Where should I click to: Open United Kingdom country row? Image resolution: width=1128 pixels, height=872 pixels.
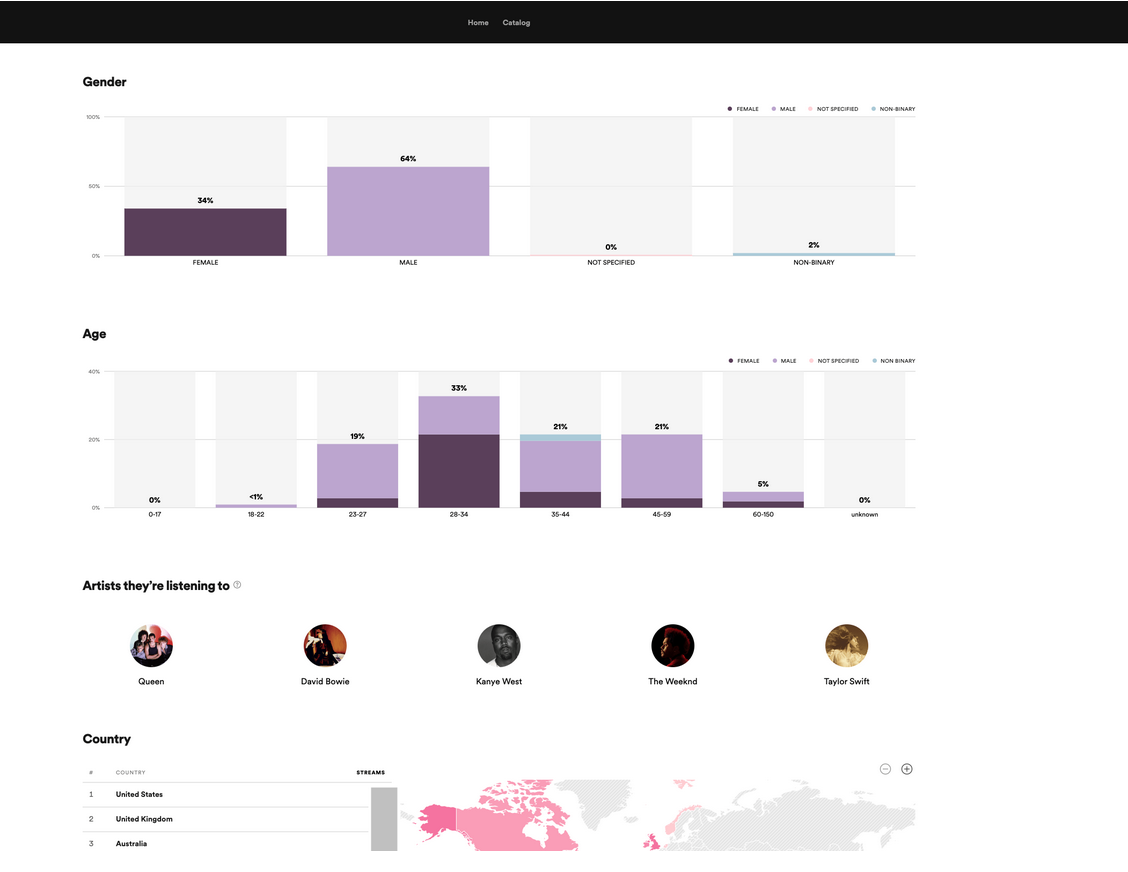click(144, 819)
